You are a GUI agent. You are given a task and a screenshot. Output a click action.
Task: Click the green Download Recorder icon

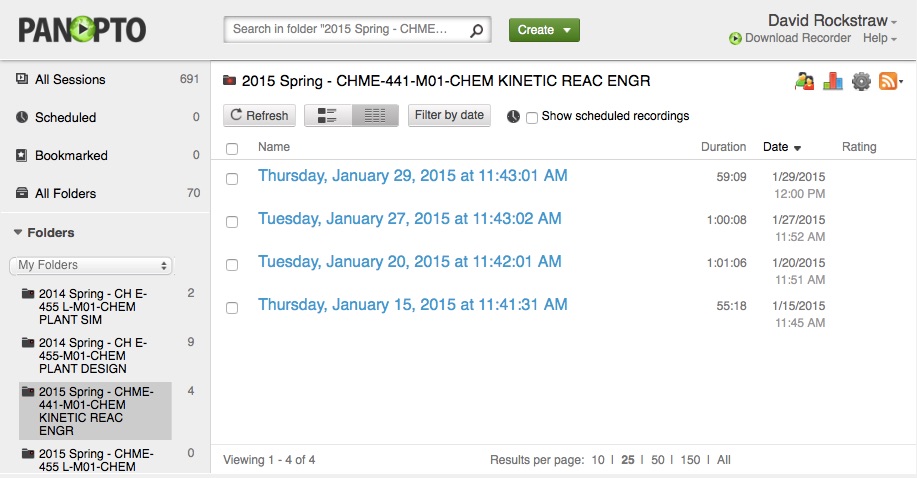(735, 39)
